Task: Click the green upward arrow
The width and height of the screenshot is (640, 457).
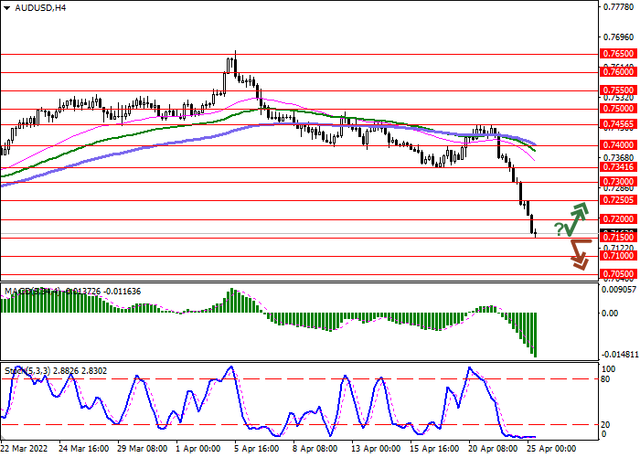Action: [x=578, y=216]
